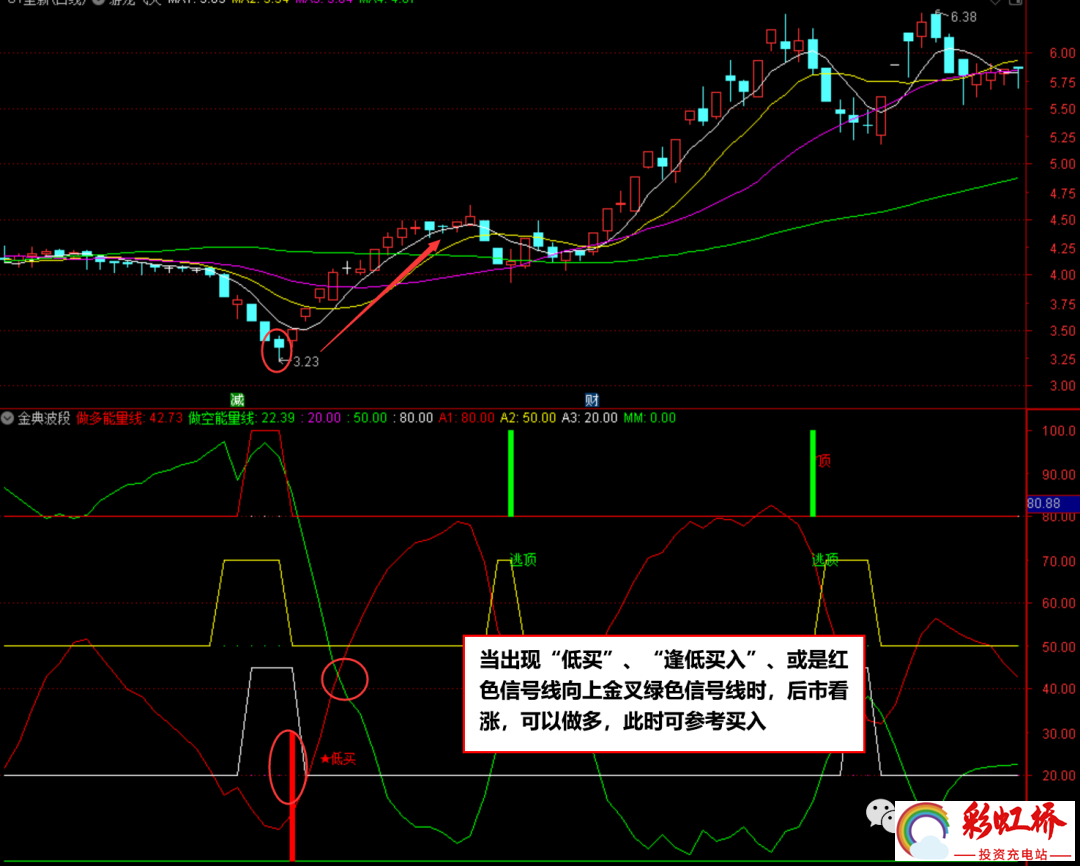
Task: Click the ★低买 buy signal label
Action: click(x=338, y=759)
